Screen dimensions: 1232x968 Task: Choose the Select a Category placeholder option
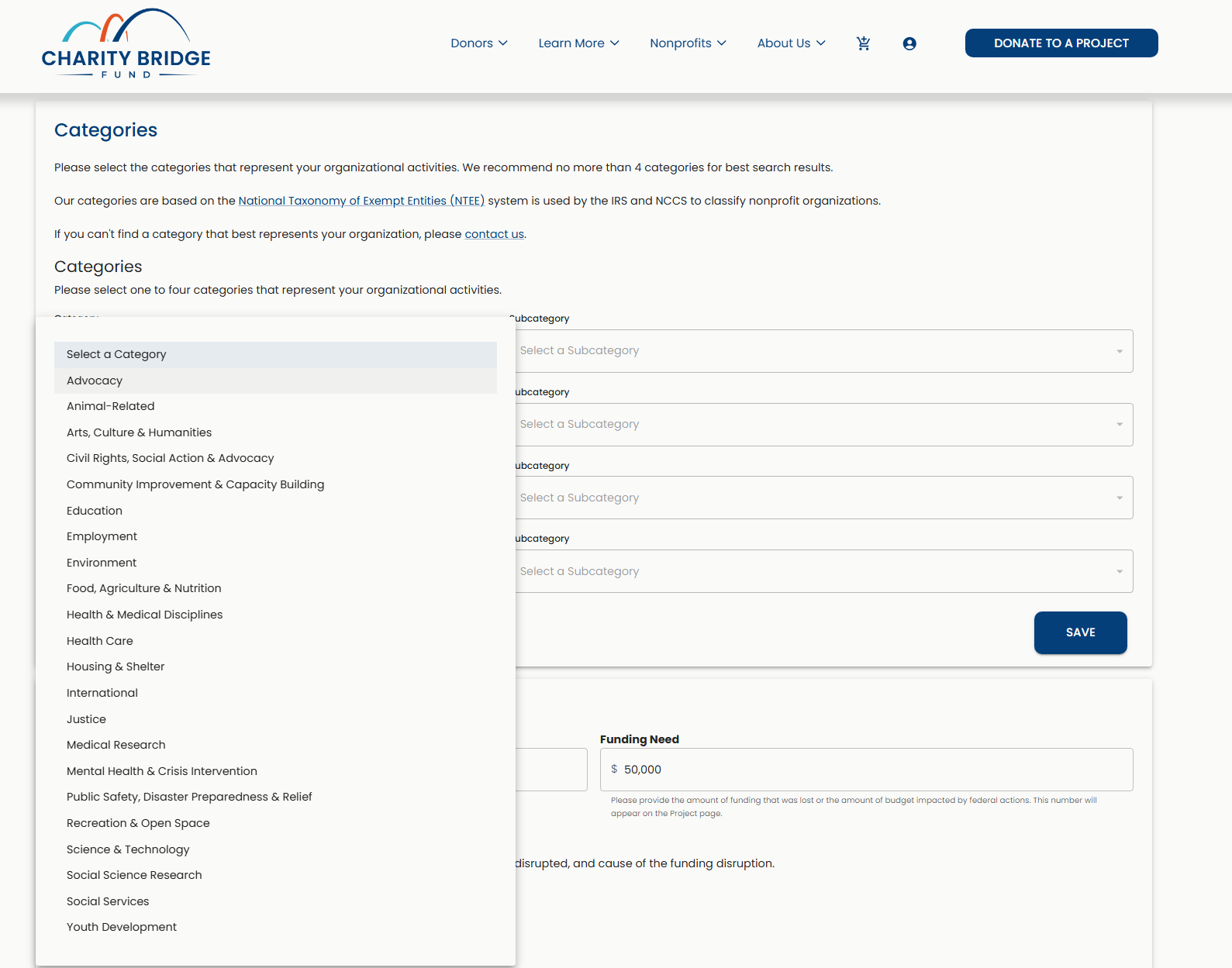[275, 354]
